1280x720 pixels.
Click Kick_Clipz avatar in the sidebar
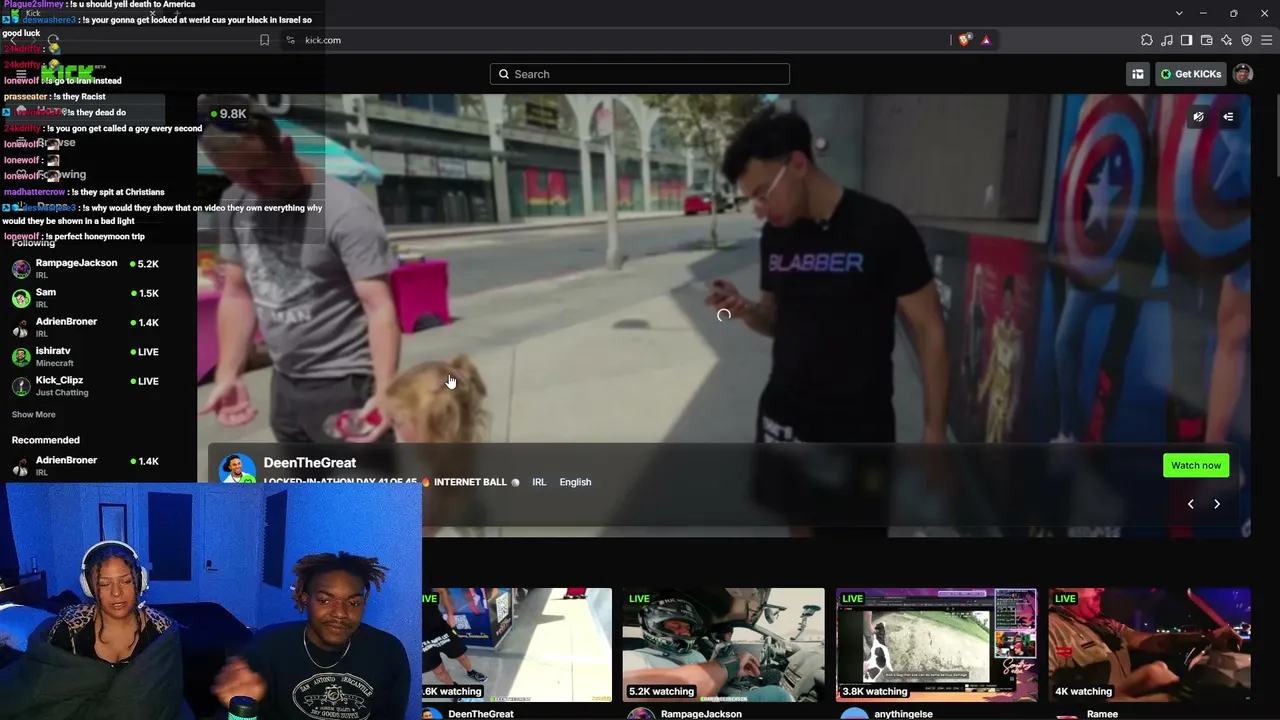tap(21, 386)
